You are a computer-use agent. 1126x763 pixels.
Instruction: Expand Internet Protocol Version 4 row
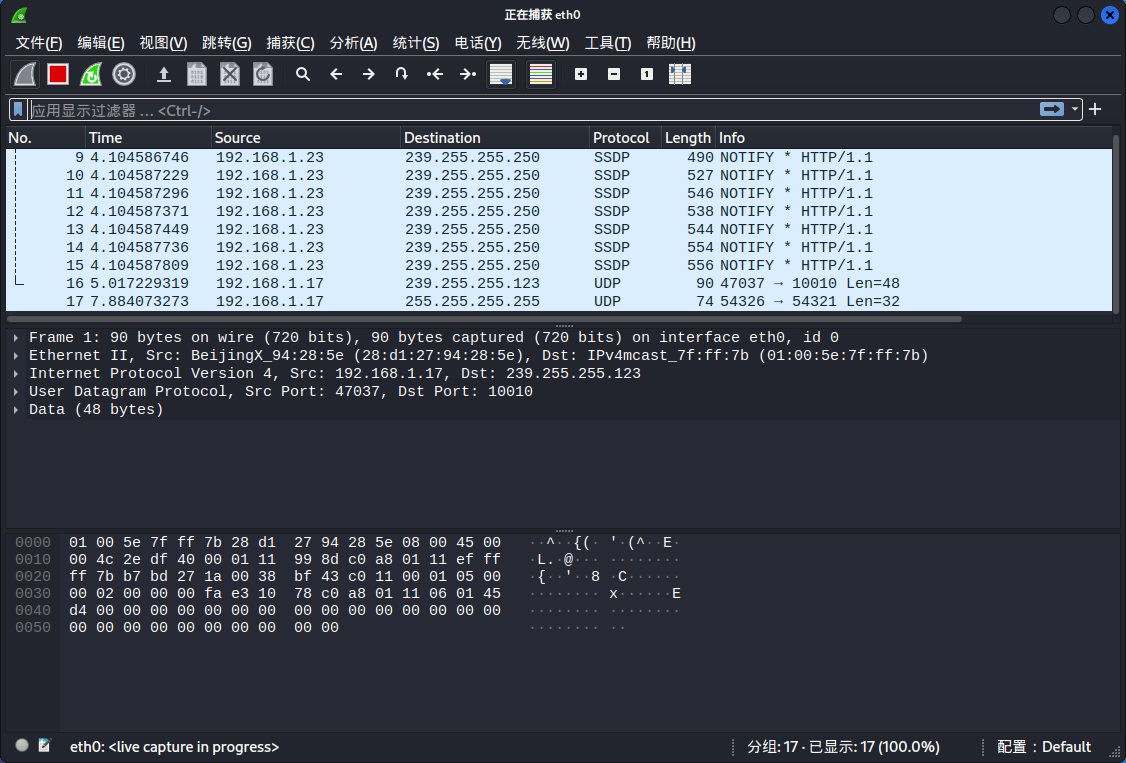tap(16, 373)
